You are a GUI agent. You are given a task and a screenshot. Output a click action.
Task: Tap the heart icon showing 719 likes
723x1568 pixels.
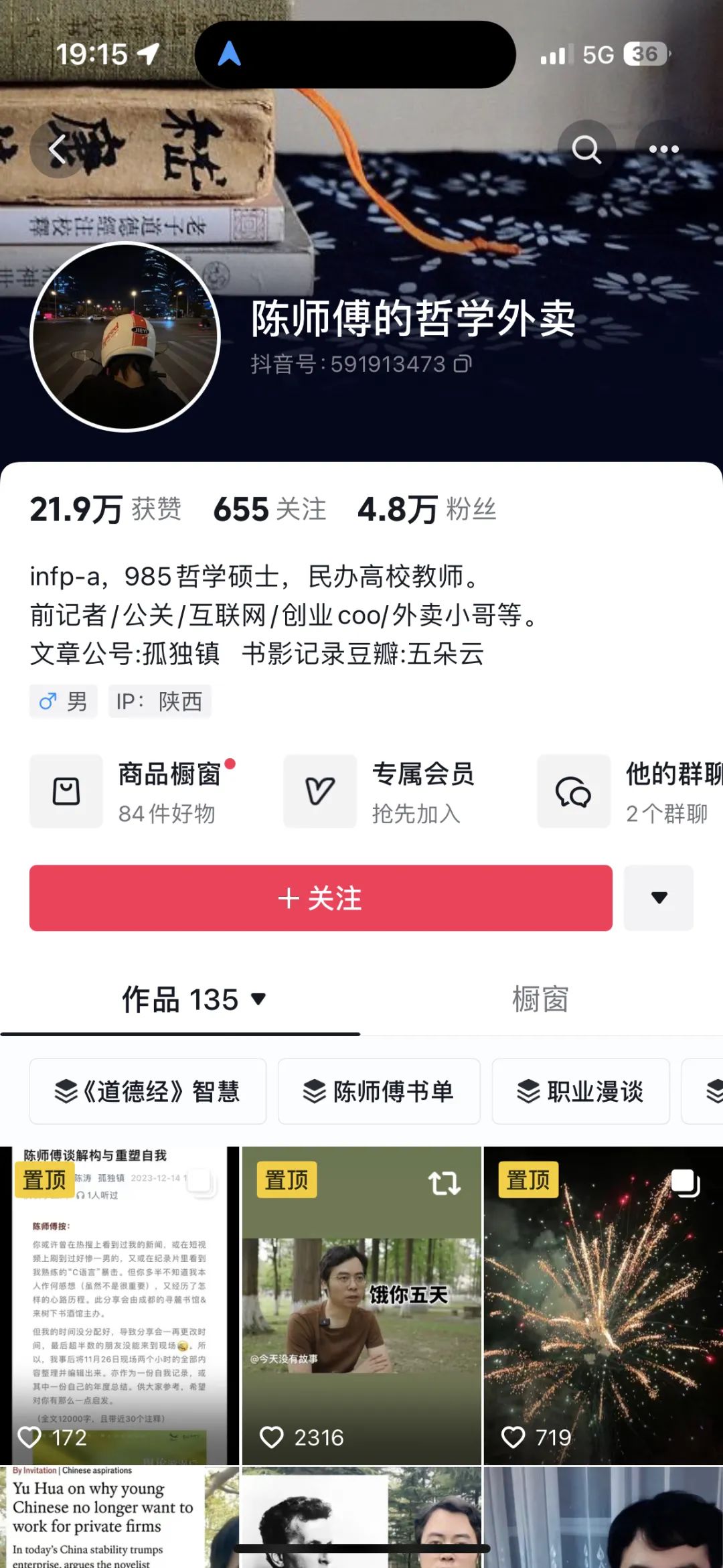point(513,1437)
